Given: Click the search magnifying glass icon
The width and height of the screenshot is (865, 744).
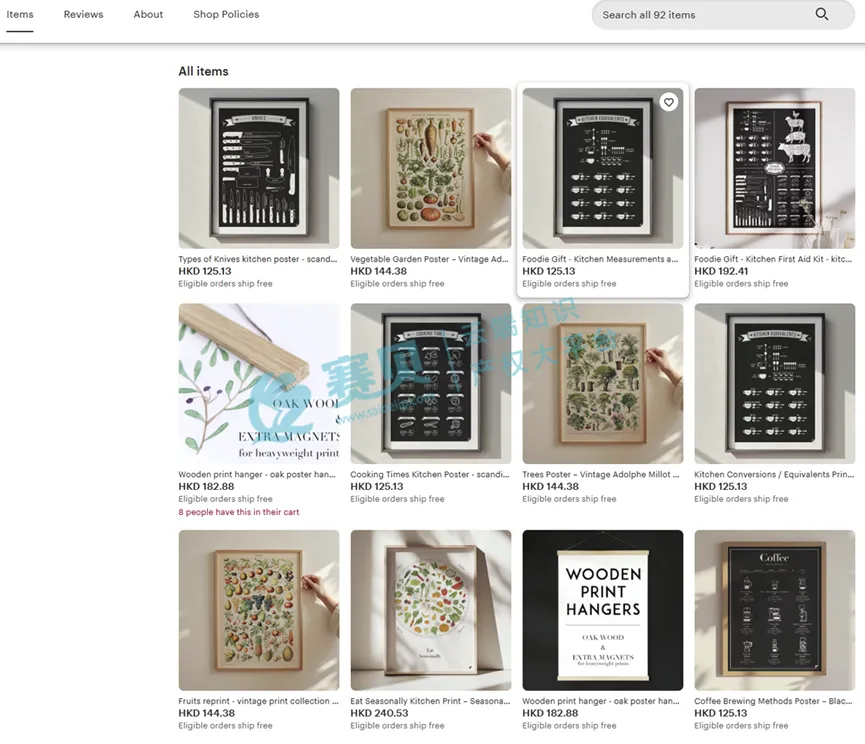Looking at the screenshot, I should (x=821, y=14).
